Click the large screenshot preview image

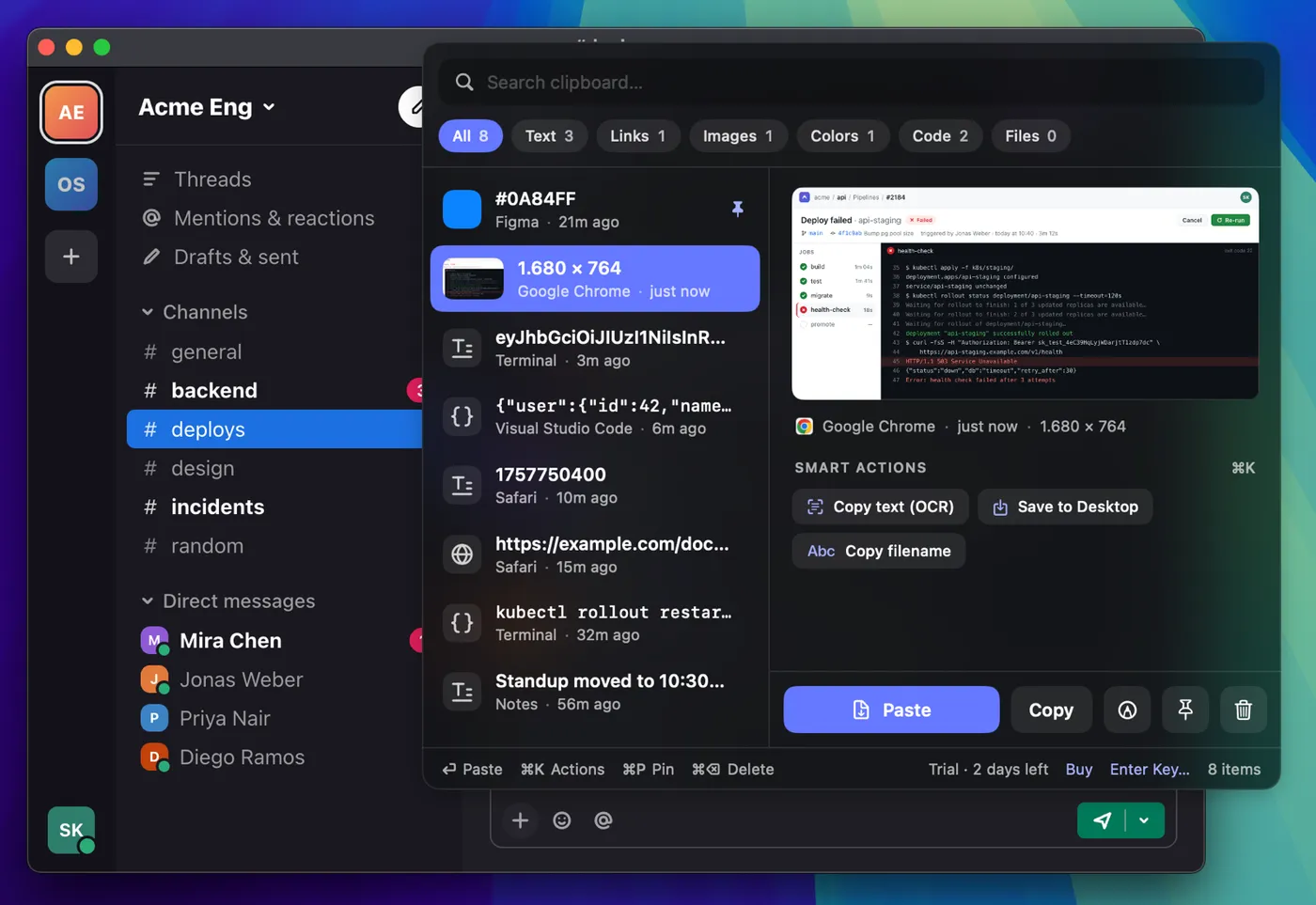1026,294
